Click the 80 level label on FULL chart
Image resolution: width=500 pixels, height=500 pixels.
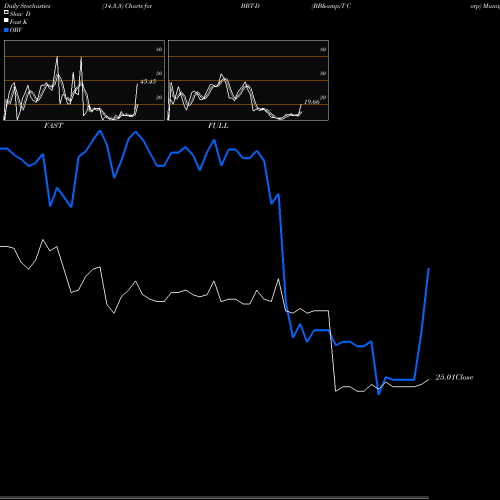(x=323, y=49)
